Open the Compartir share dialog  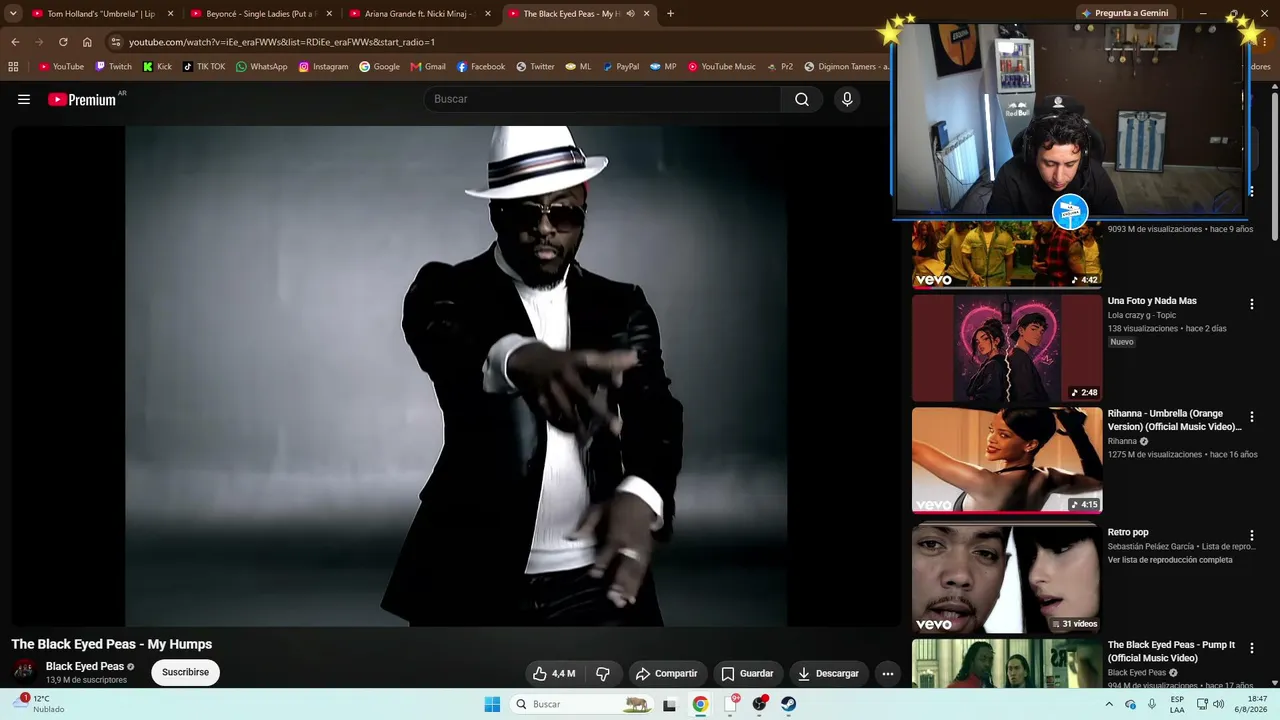pos(667,673)
